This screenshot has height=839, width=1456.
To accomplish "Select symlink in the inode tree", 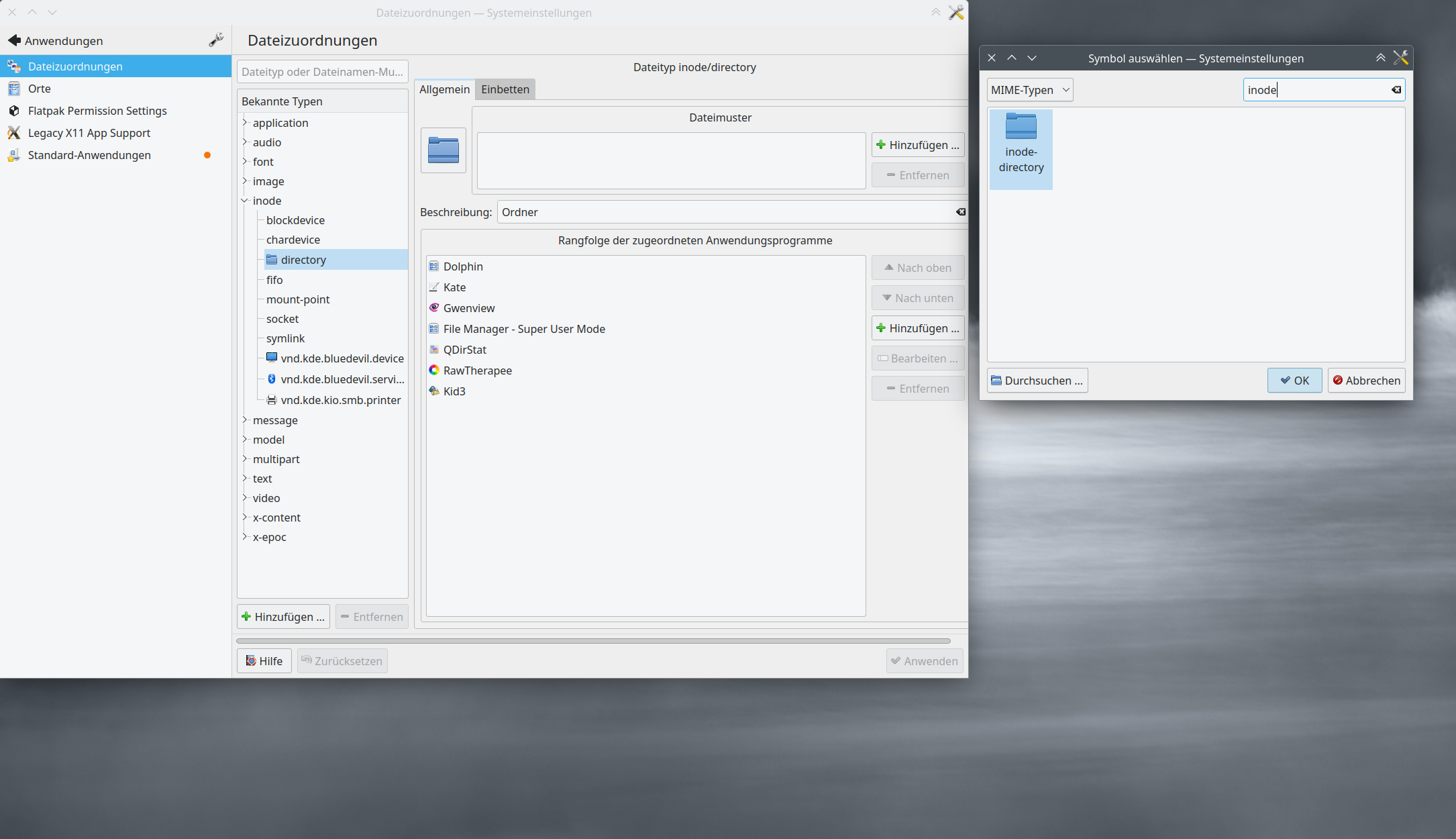I will [285, 338].
